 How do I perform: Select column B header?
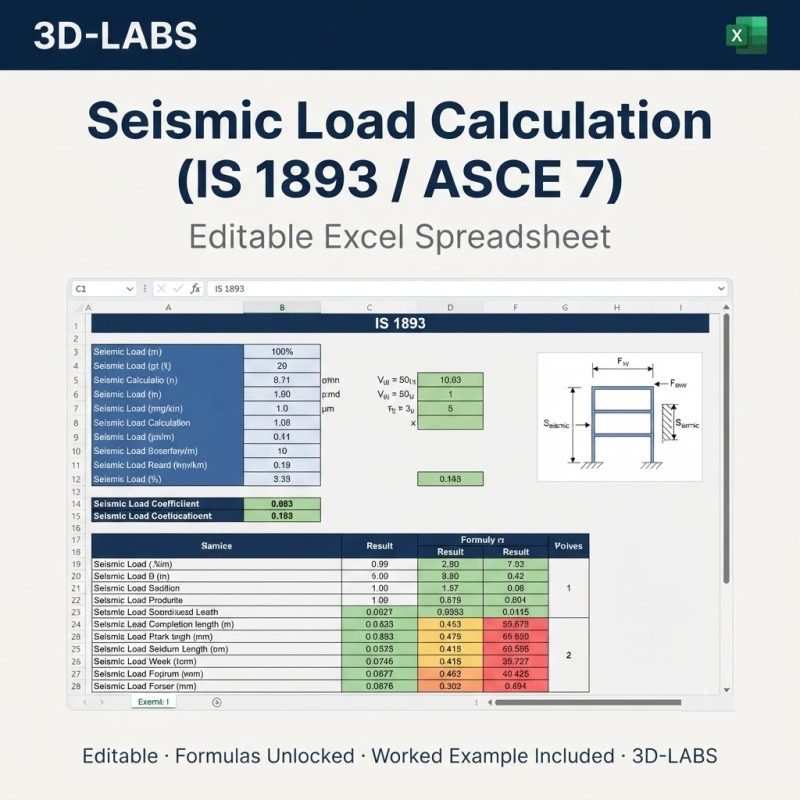coord(282,308)
